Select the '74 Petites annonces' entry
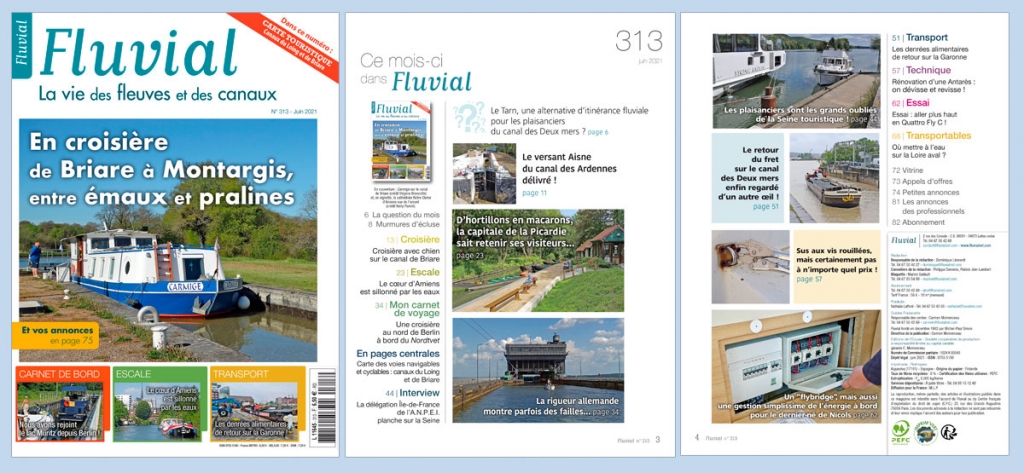1024x473 pixels. coord(925,191)
